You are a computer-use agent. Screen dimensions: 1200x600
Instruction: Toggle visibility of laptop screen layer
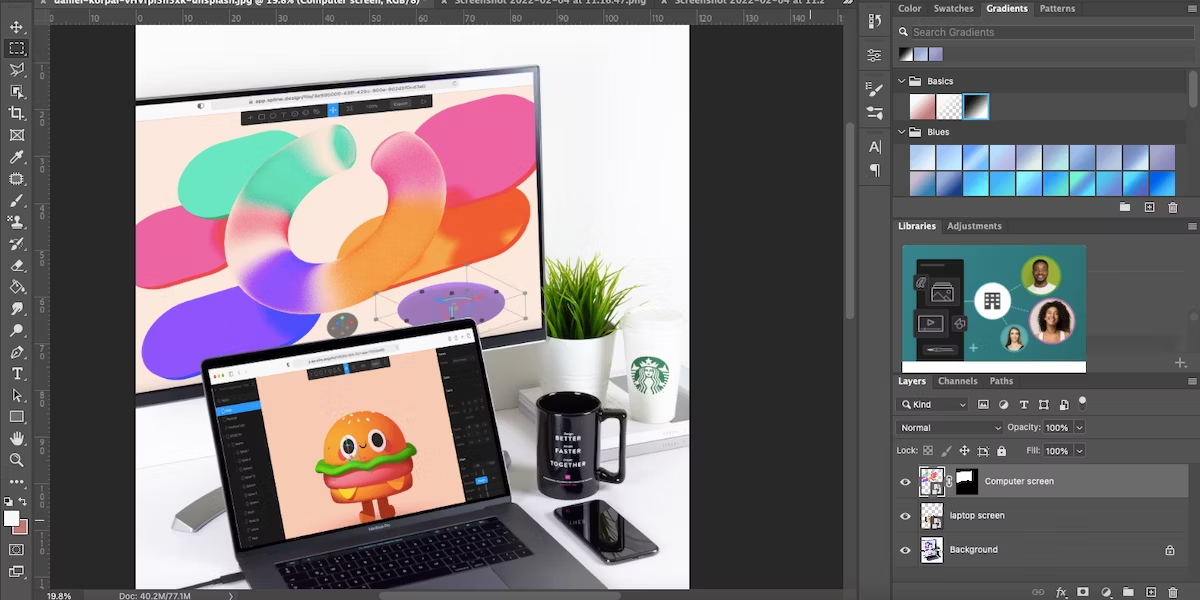[x=905, y=516]
